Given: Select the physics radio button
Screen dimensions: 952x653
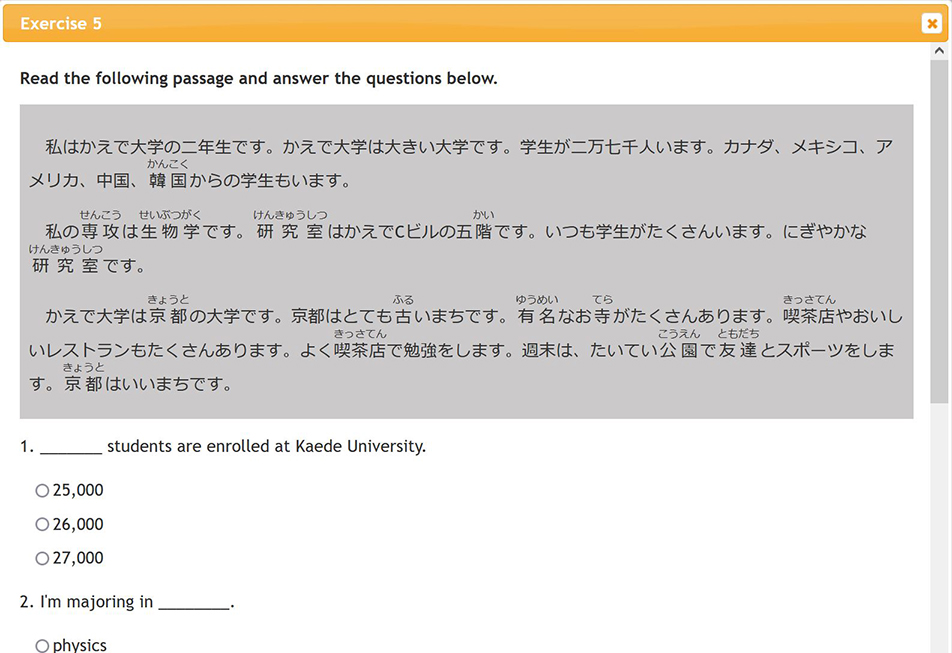Looking at the screenshot, I should [x=42, y=646].
